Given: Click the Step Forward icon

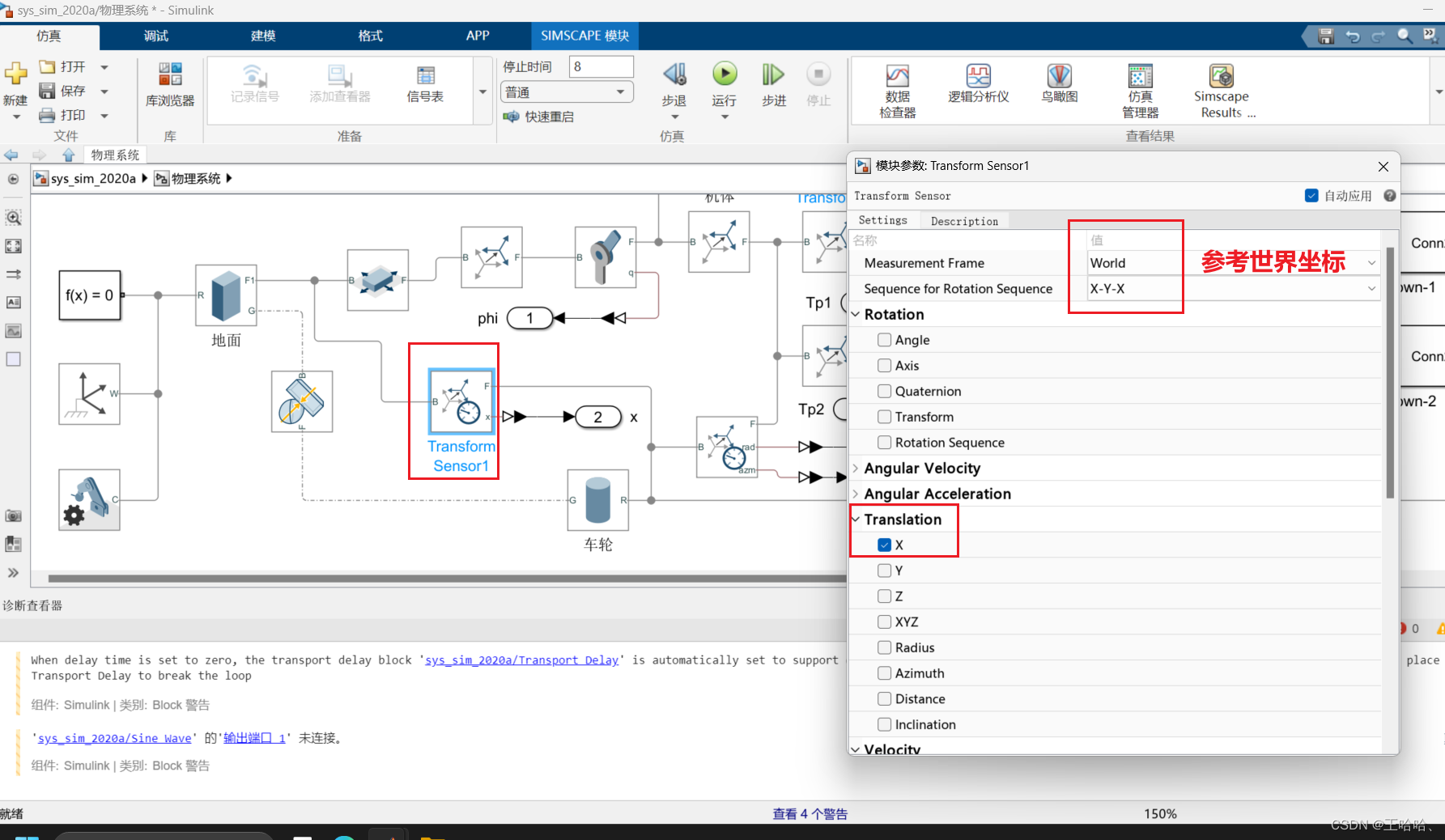Looking at the screenshot, I should 773,74.
